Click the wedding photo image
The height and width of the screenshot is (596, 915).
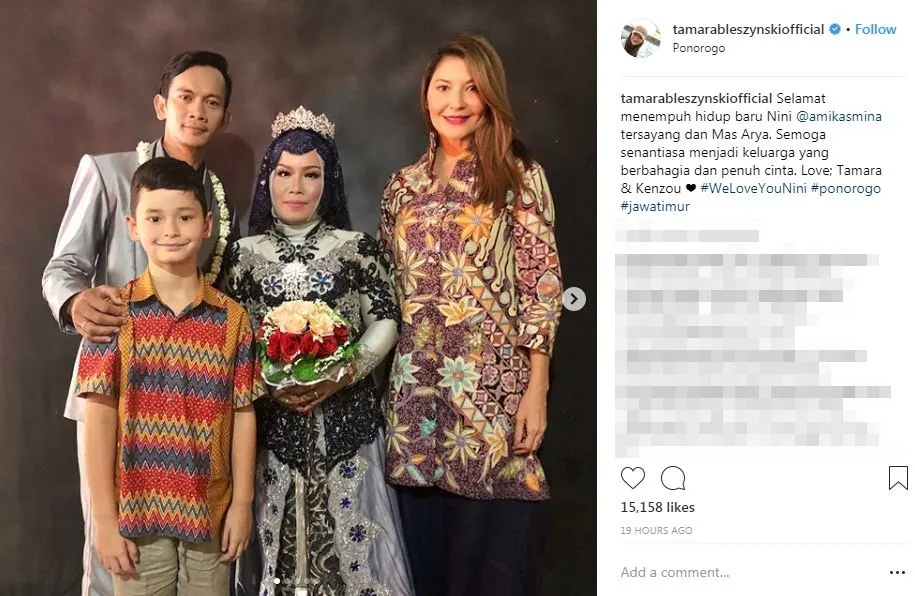(x=298, y=298)
